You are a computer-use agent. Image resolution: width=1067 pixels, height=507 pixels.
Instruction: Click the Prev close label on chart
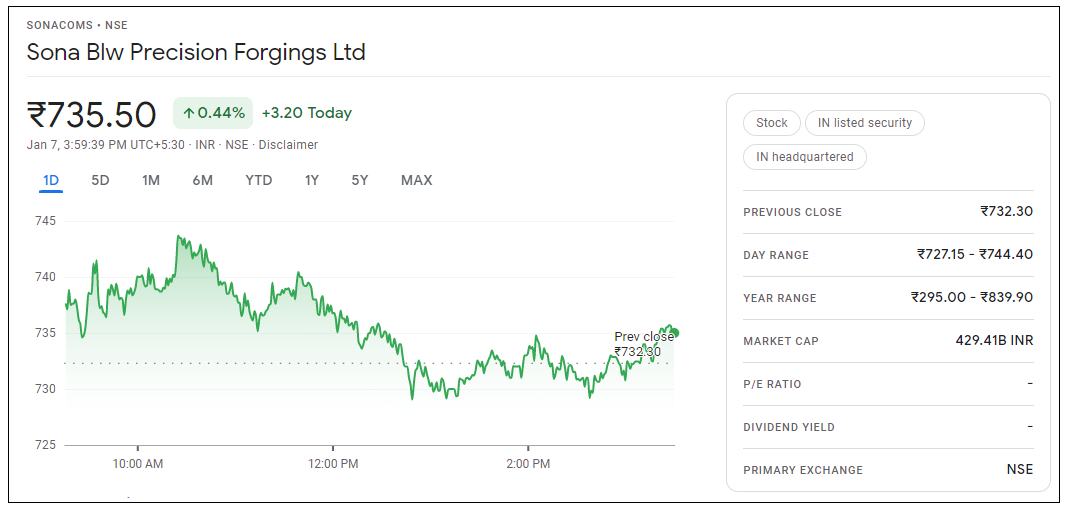pos(644,344)
